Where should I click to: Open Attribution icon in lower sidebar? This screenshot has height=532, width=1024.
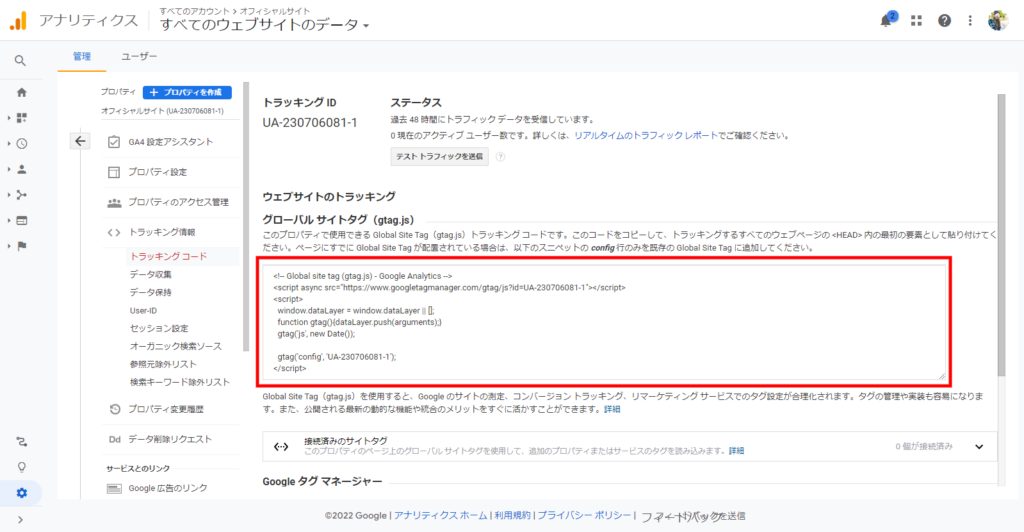(x=22, y=442)
